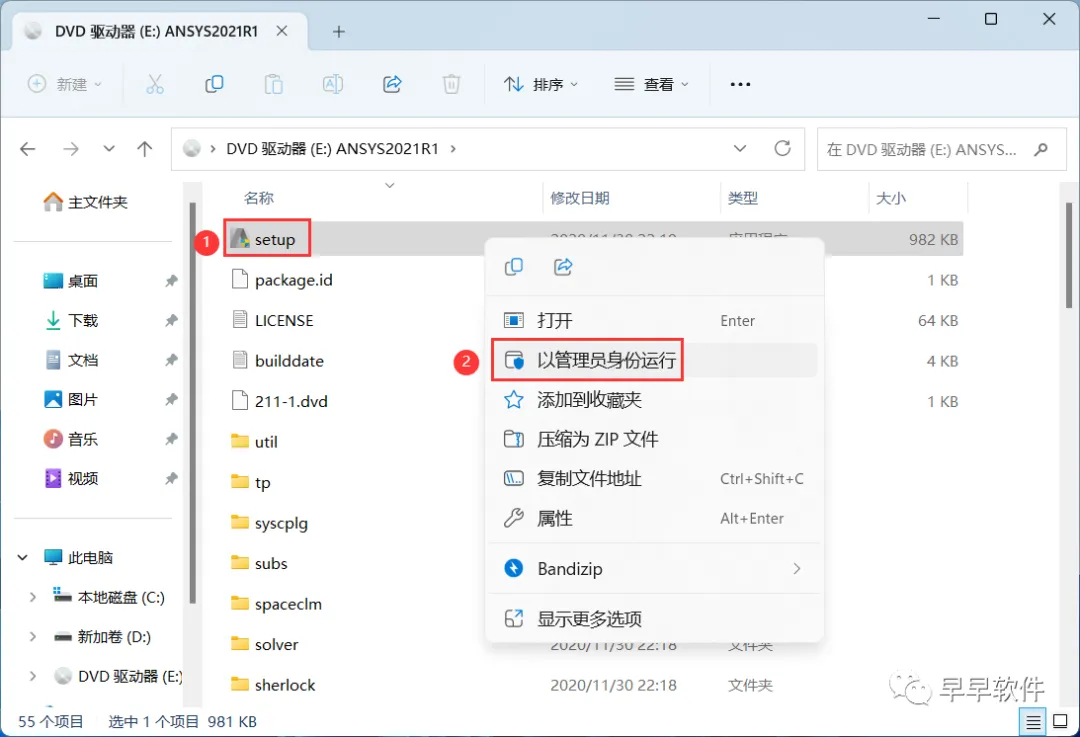
Task: Choose 压缩为 ZIP 文件 menu entry
Action: [654, 439]
